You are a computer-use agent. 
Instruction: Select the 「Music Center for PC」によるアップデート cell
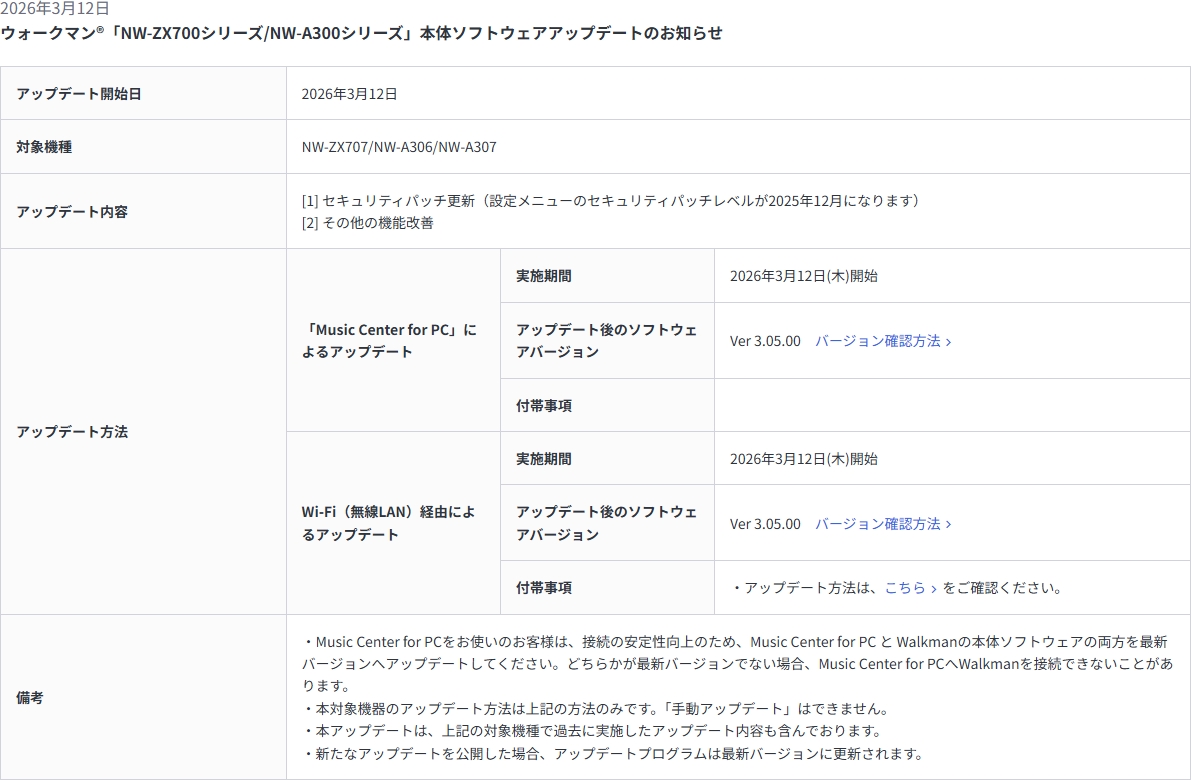tap(389, 341)
